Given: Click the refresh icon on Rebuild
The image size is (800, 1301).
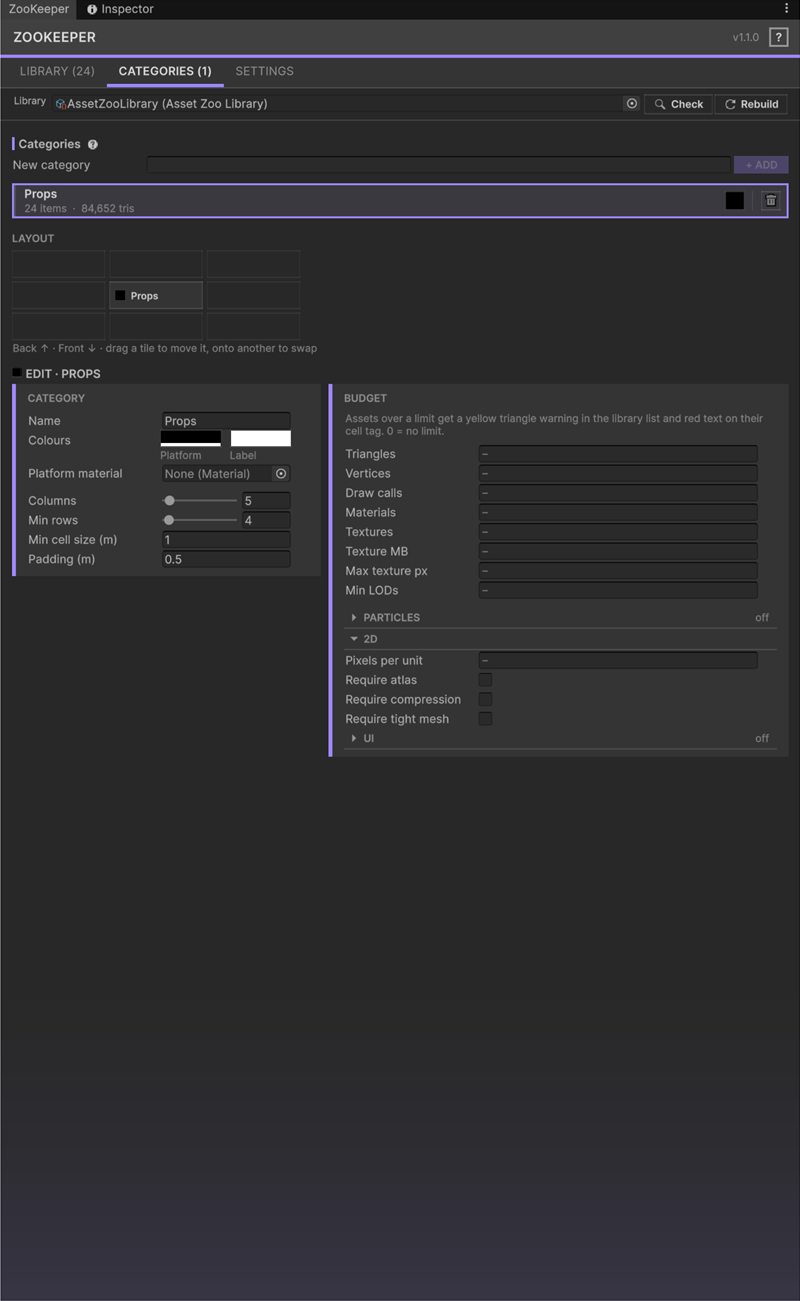Looking at the screenshot, I should 730,104.
